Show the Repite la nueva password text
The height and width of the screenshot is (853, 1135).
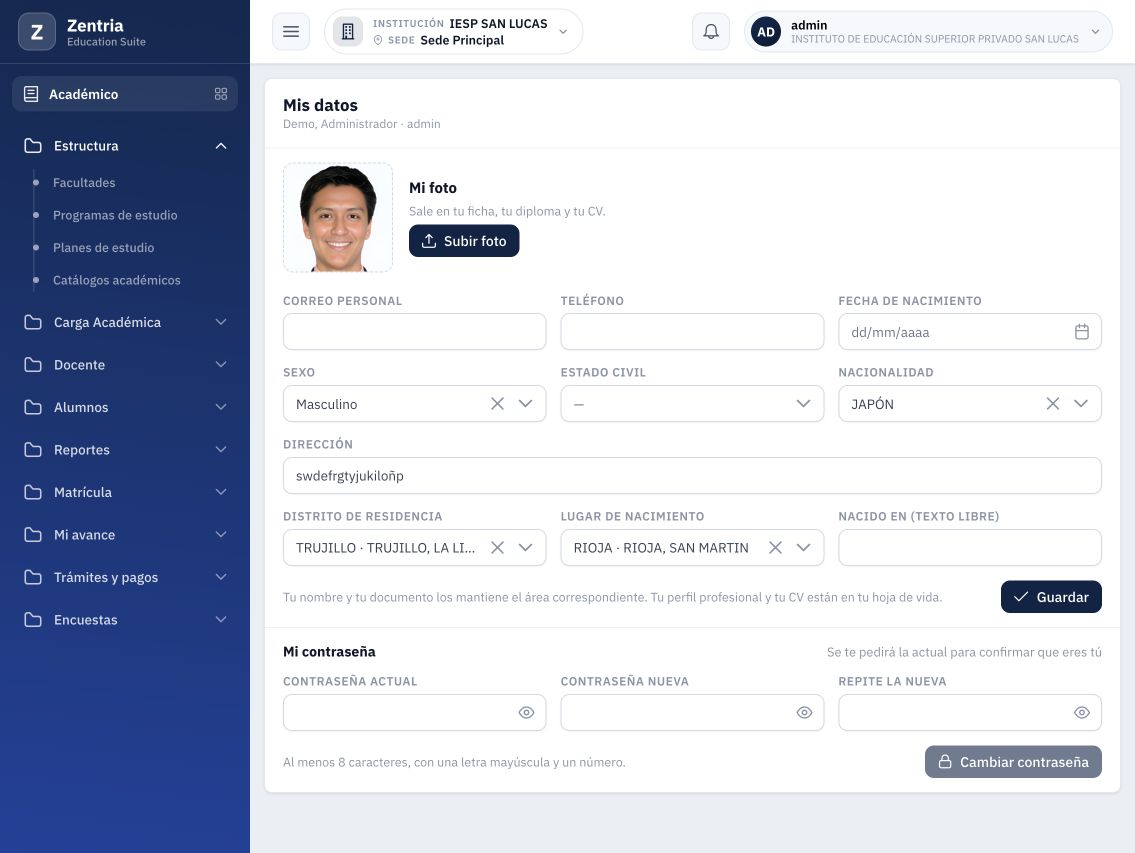[x=1081, y=713]
